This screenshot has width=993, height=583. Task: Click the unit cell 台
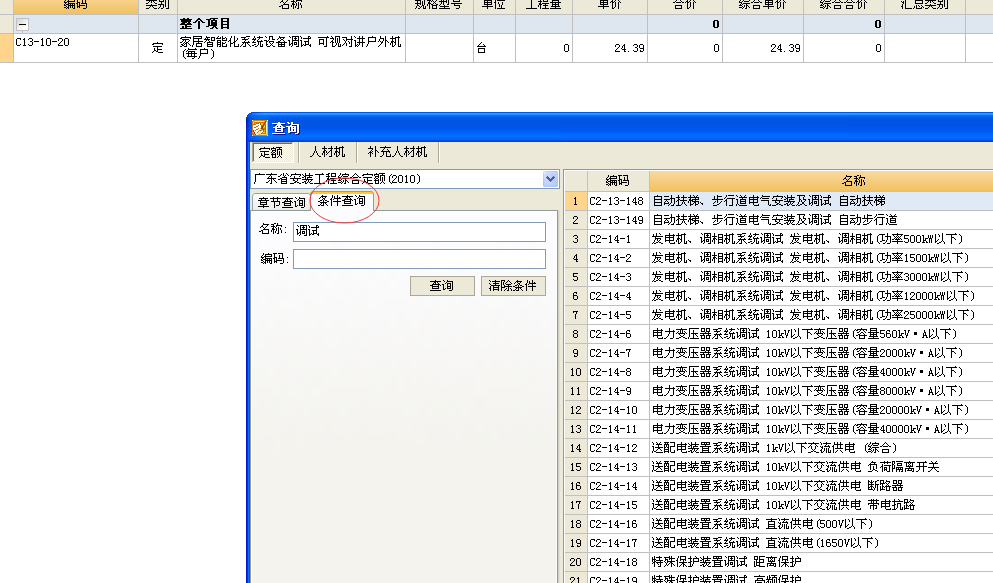[x=494, y=48]
